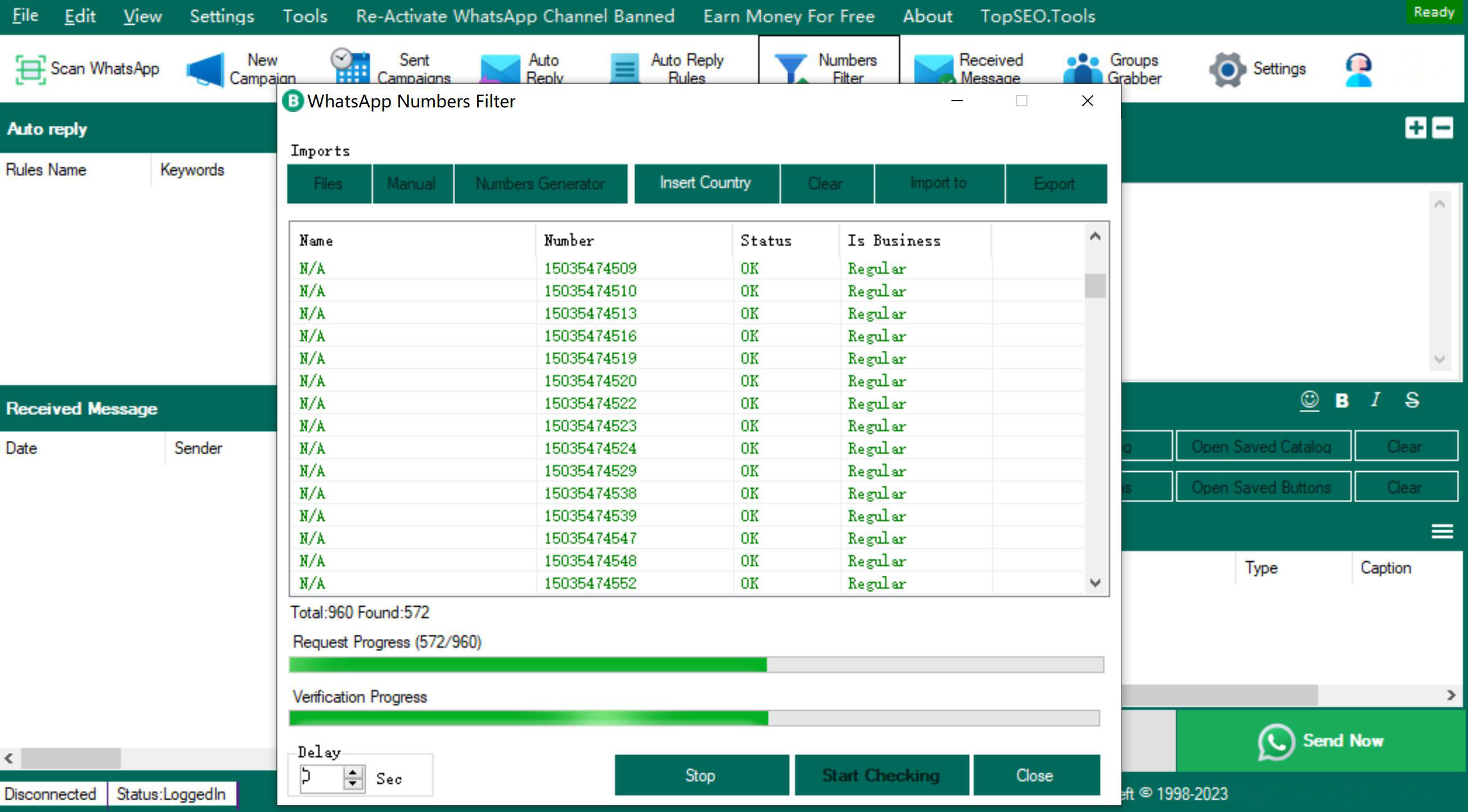
Task: Open the Settings menu in menu bar
Action: pyautogui.click(x=222, y=16)
